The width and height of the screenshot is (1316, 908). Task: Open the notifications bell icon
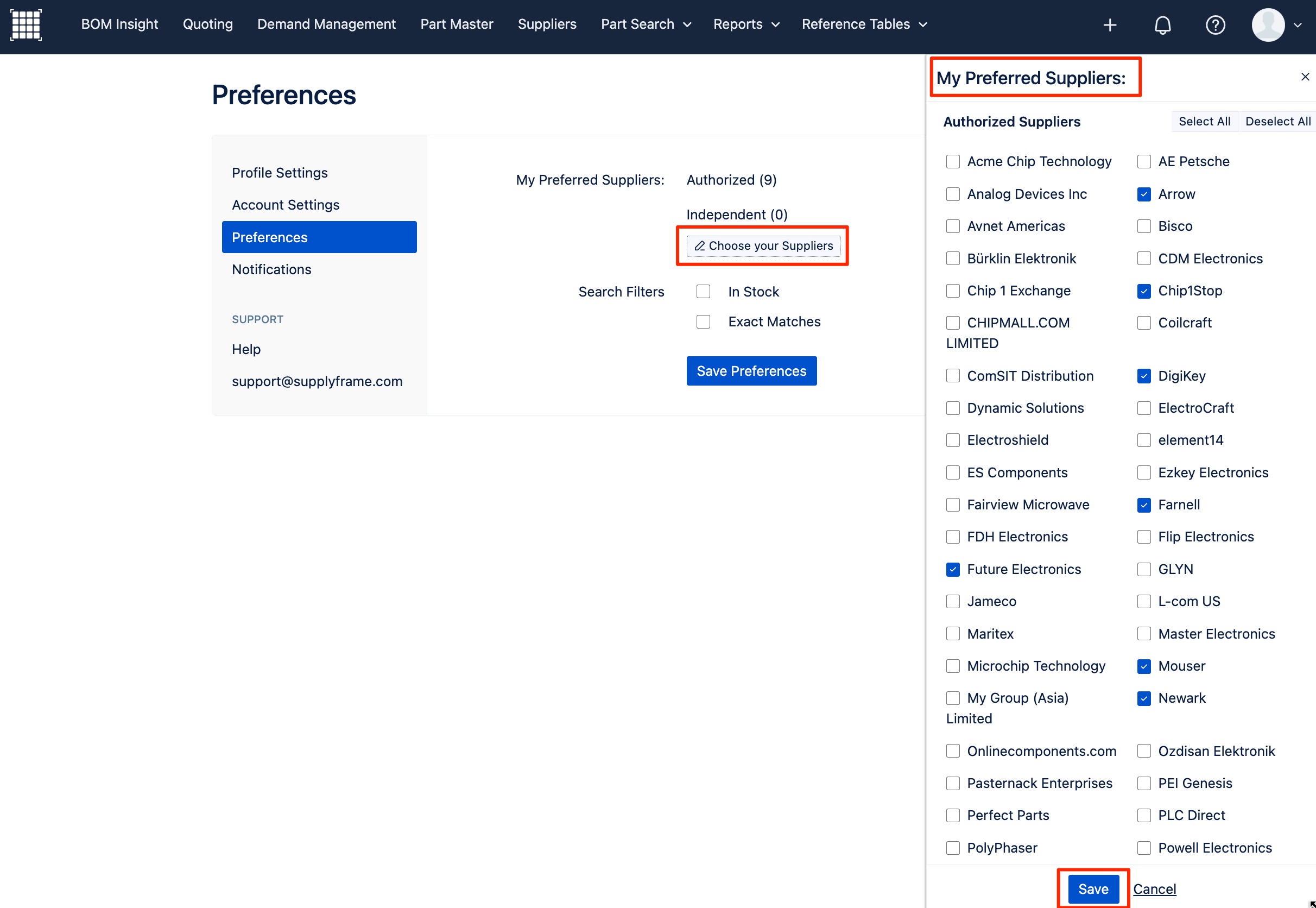coord(1162,25)
